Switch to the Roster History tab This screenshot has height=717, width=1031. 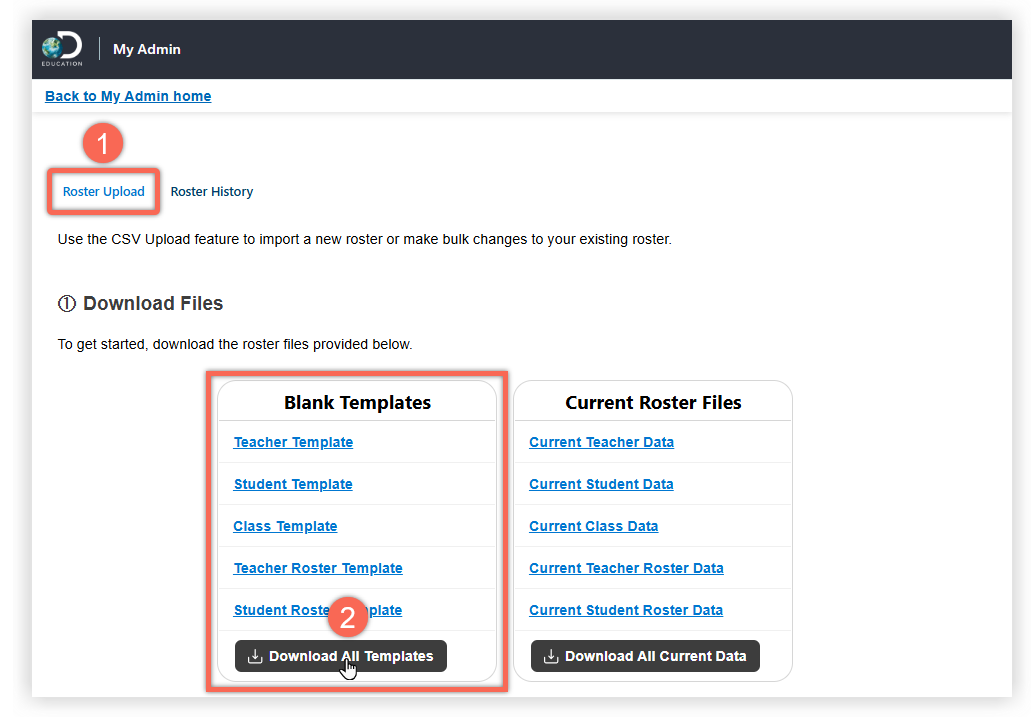tap(211, 191)
